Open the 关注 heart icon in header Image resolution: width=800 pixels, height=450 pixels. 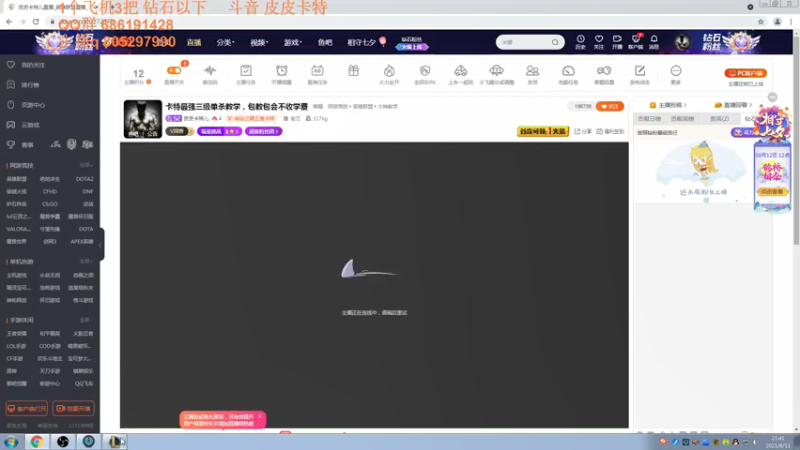click(x=598, y=42)
